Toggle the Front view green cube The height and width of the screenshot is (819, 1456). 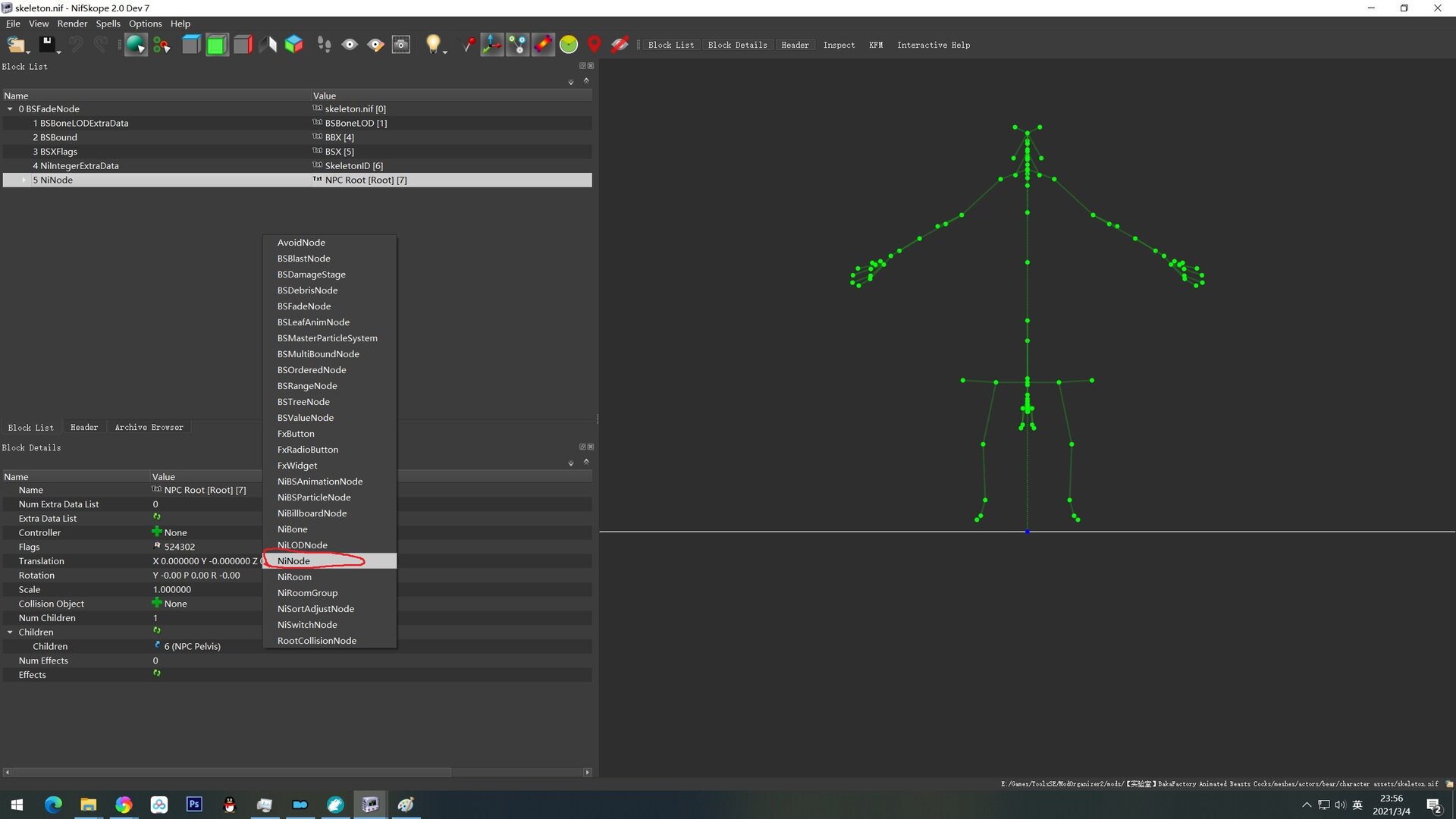(217, 45)
